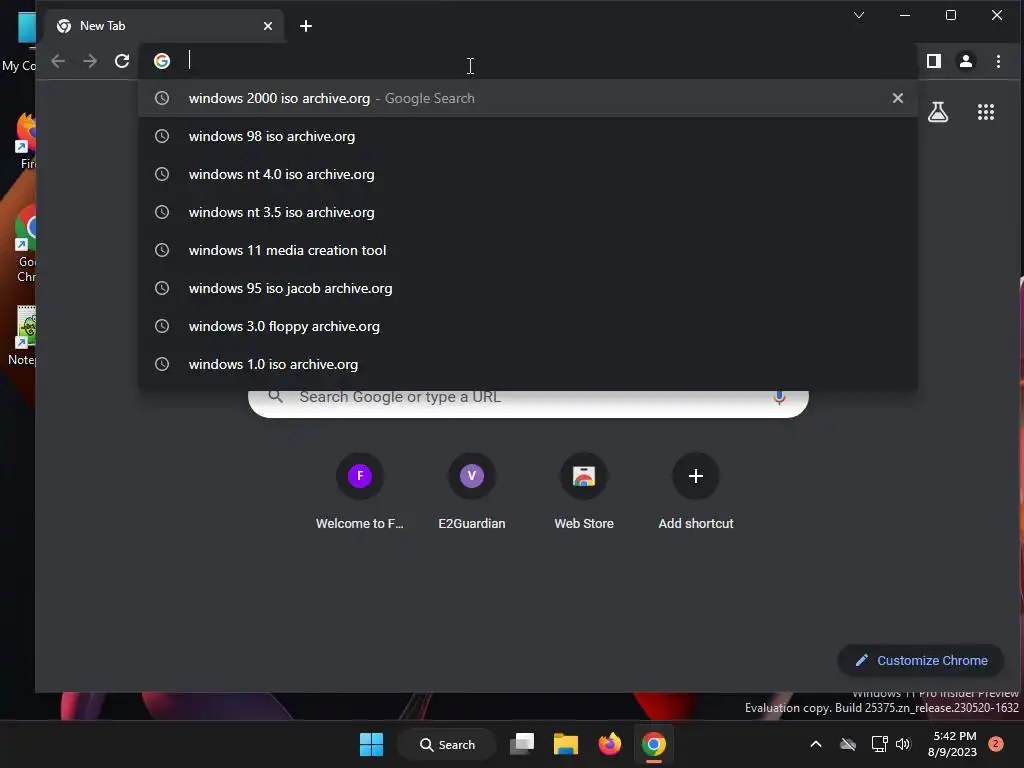
Task: Click the cloud sync icon in tray
Action: 848,744
